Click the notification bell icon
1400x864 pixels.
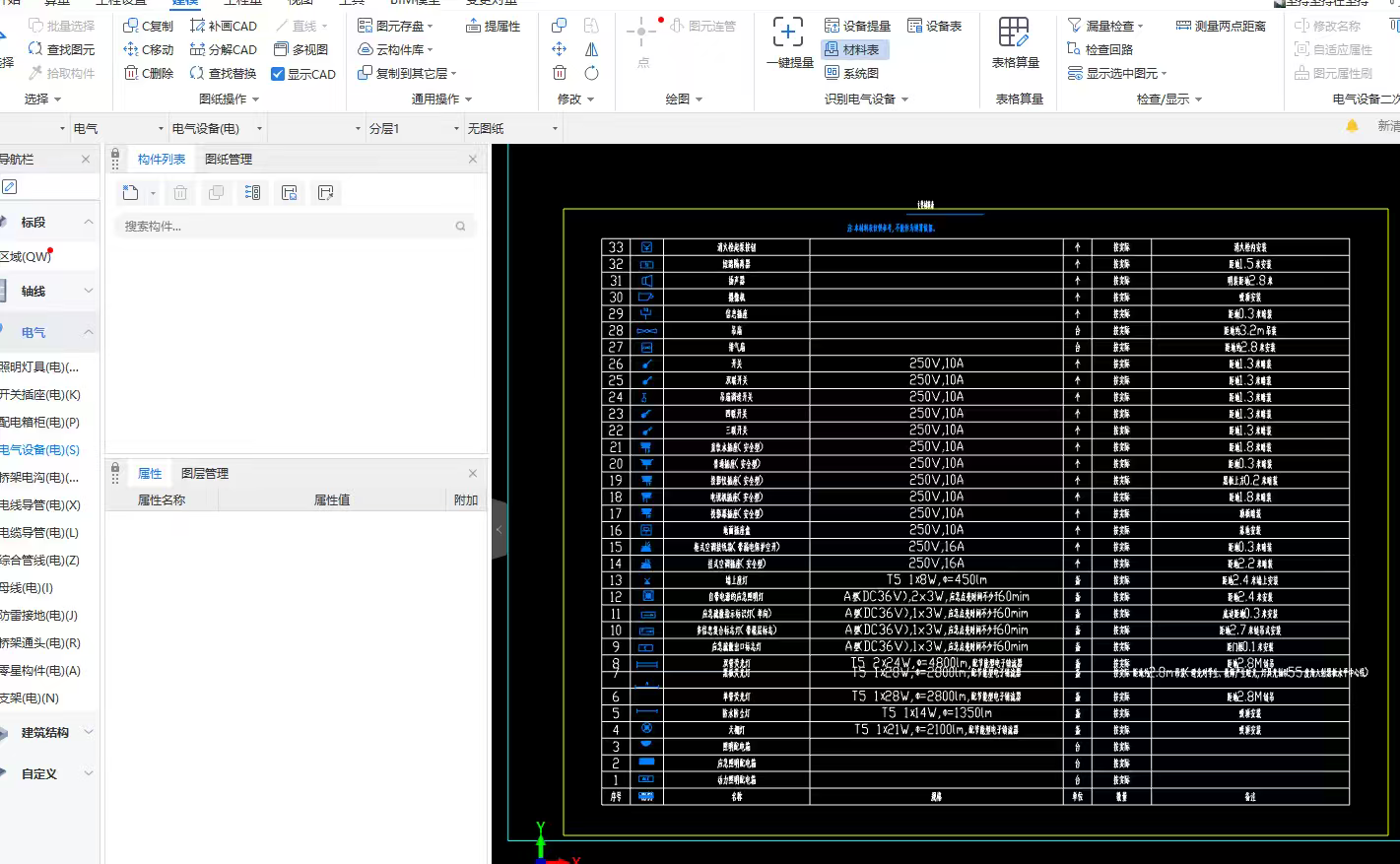[1352, 126]
